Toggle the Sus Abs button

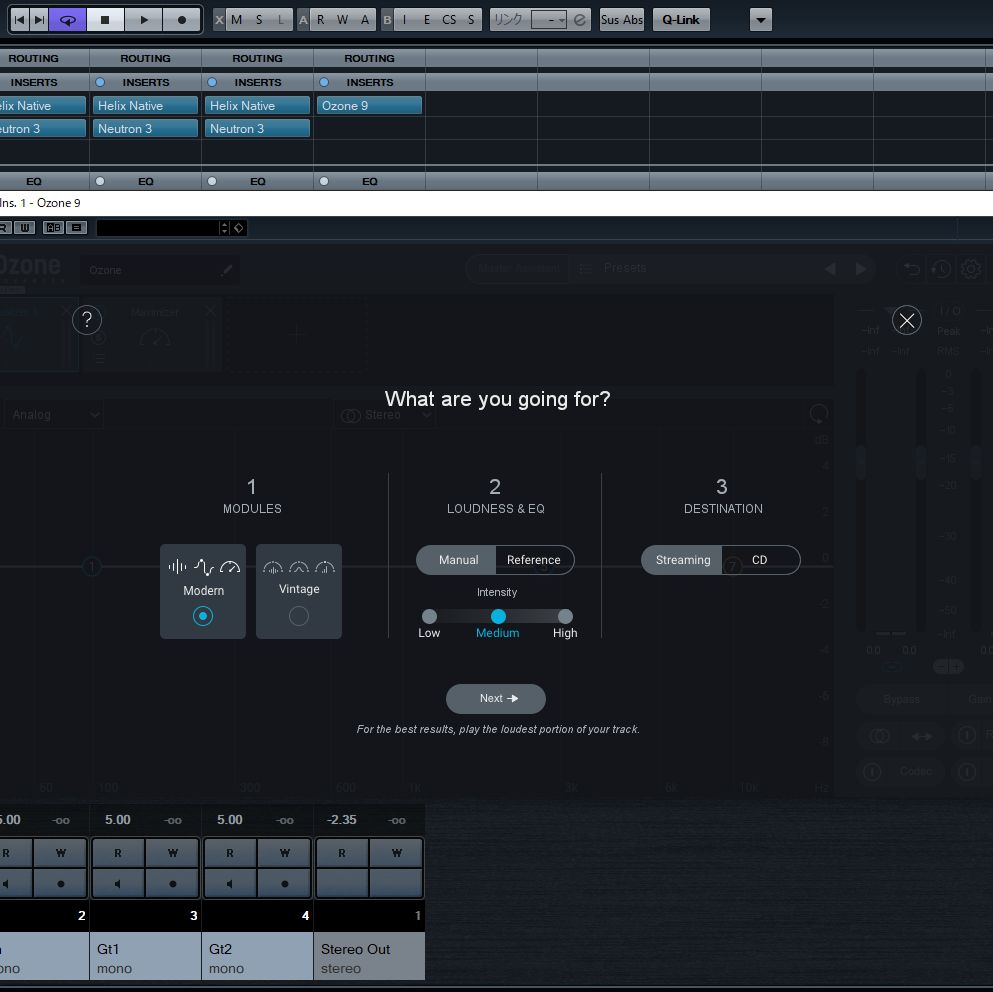[x=621, y=20]
